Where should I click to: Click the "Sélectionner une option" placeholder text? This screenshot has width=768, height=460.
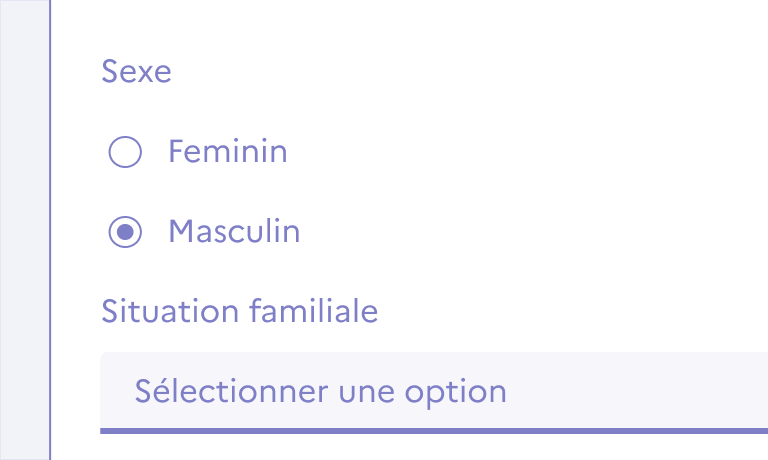(x=320, y=390)
